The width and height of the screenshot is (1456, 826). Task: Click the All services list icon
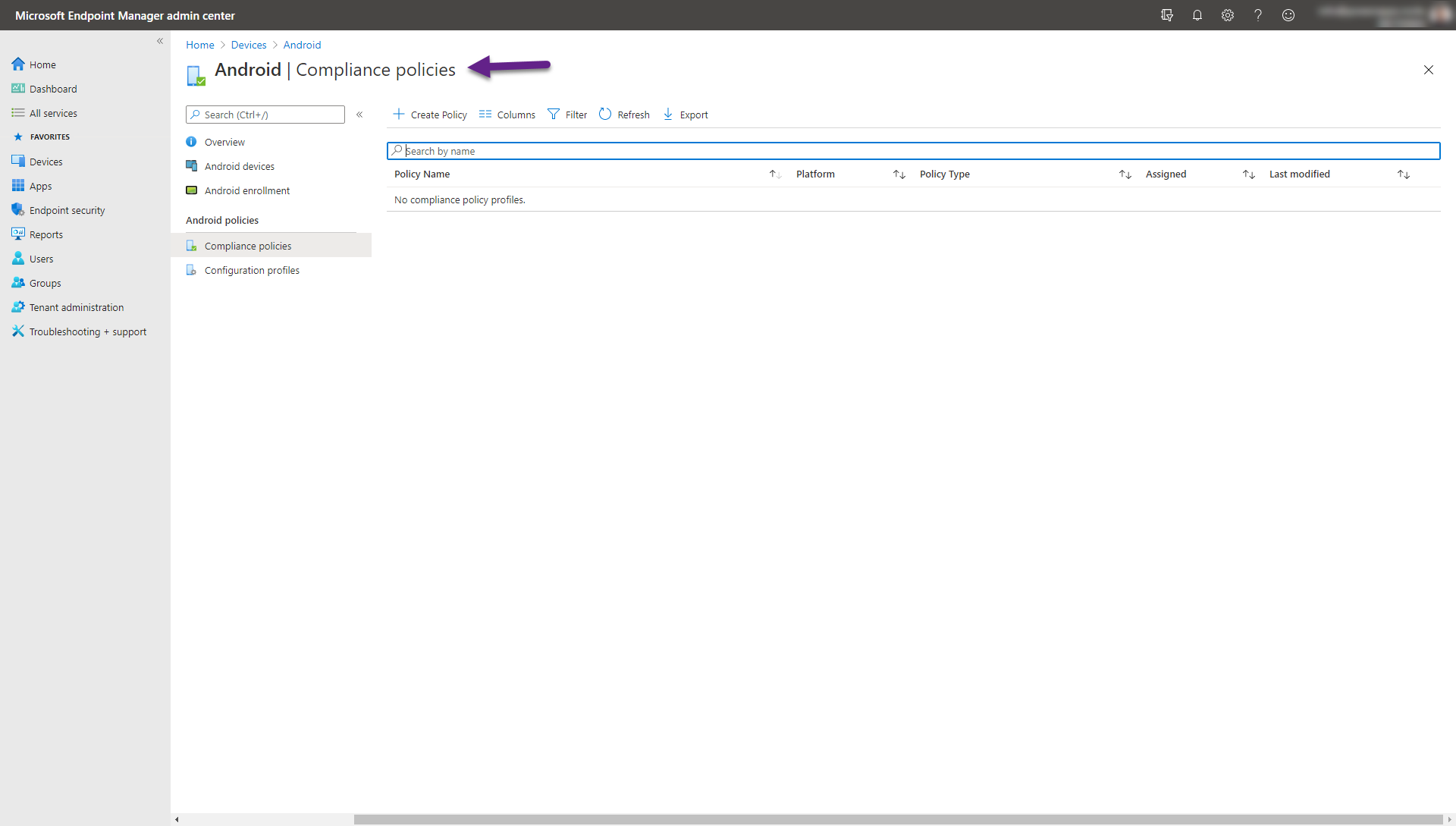pyautogui.click(x=18, y=113)
